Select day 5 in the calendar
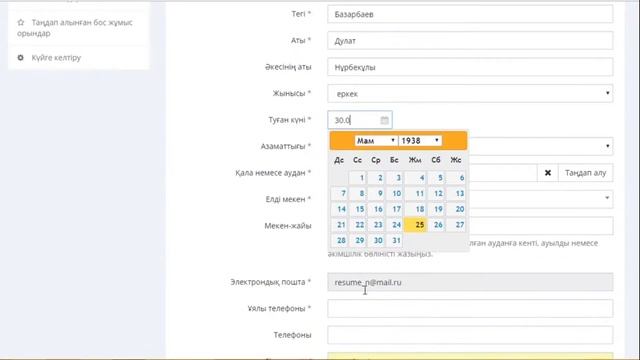This screenshot has height=360, width=640. point(436,178)
